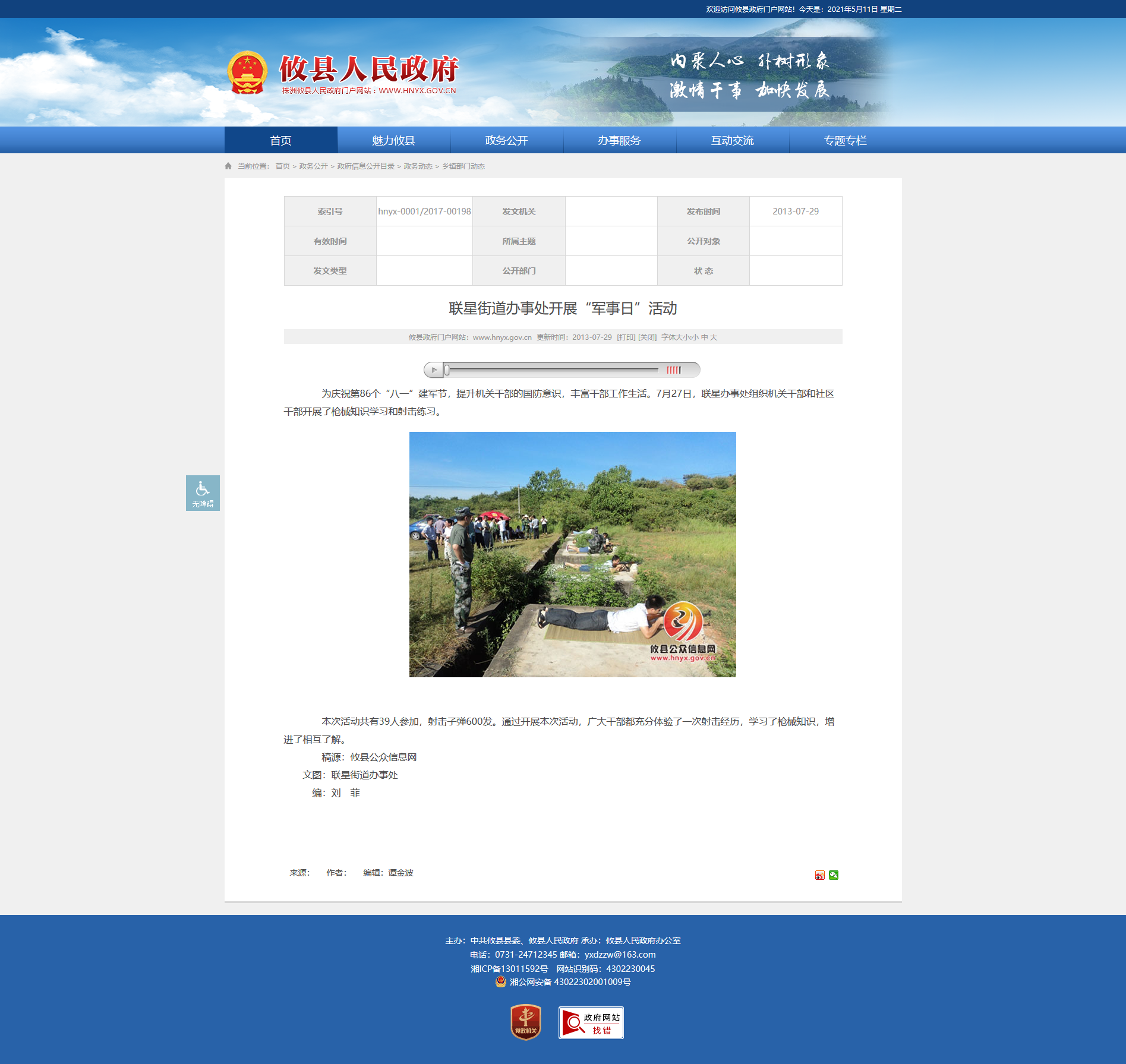
Task: Open the 政府网站找错 error report badge
Action: (x=591, y=1022)
